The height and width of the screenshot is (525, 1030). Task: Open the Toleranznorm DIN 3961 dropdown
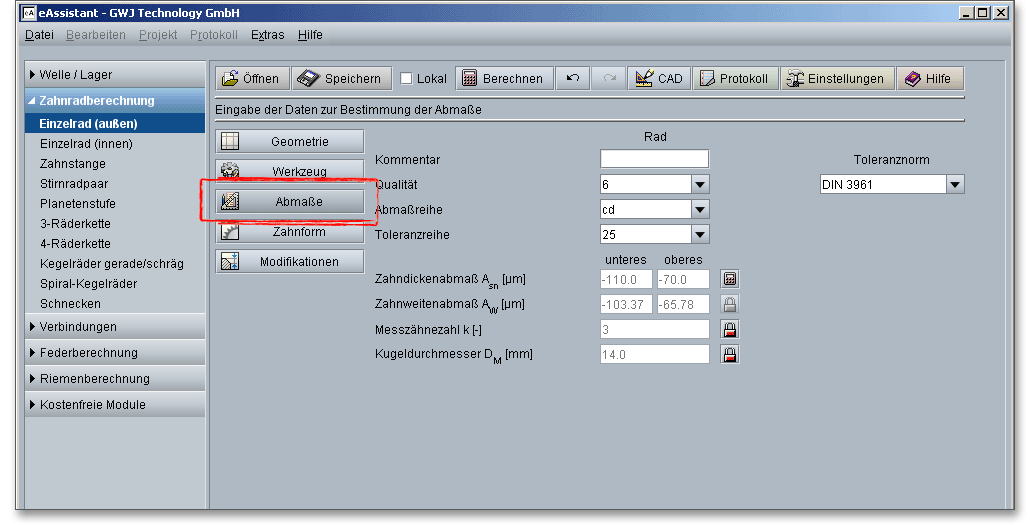pos(955,184)
